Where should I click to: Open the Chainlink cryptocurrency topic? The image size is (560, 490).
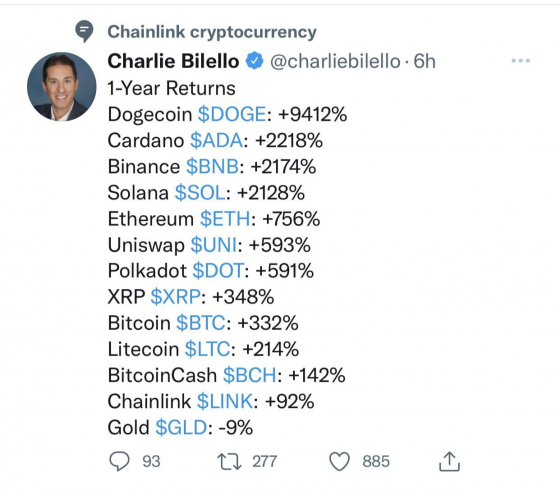[212, 32]
